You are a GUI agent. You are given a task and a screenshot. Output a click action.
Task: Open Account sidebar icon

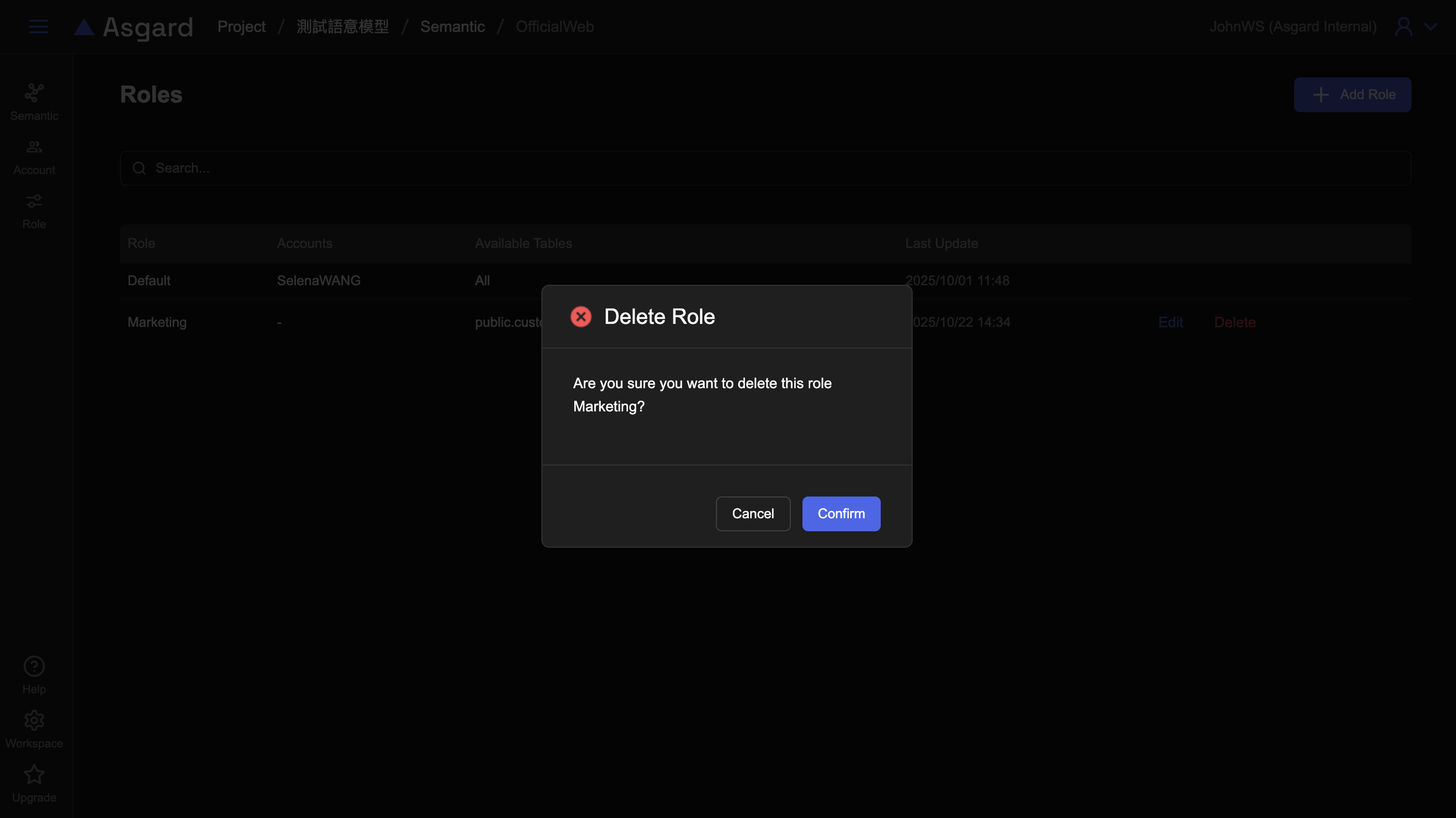pos(34,147)
